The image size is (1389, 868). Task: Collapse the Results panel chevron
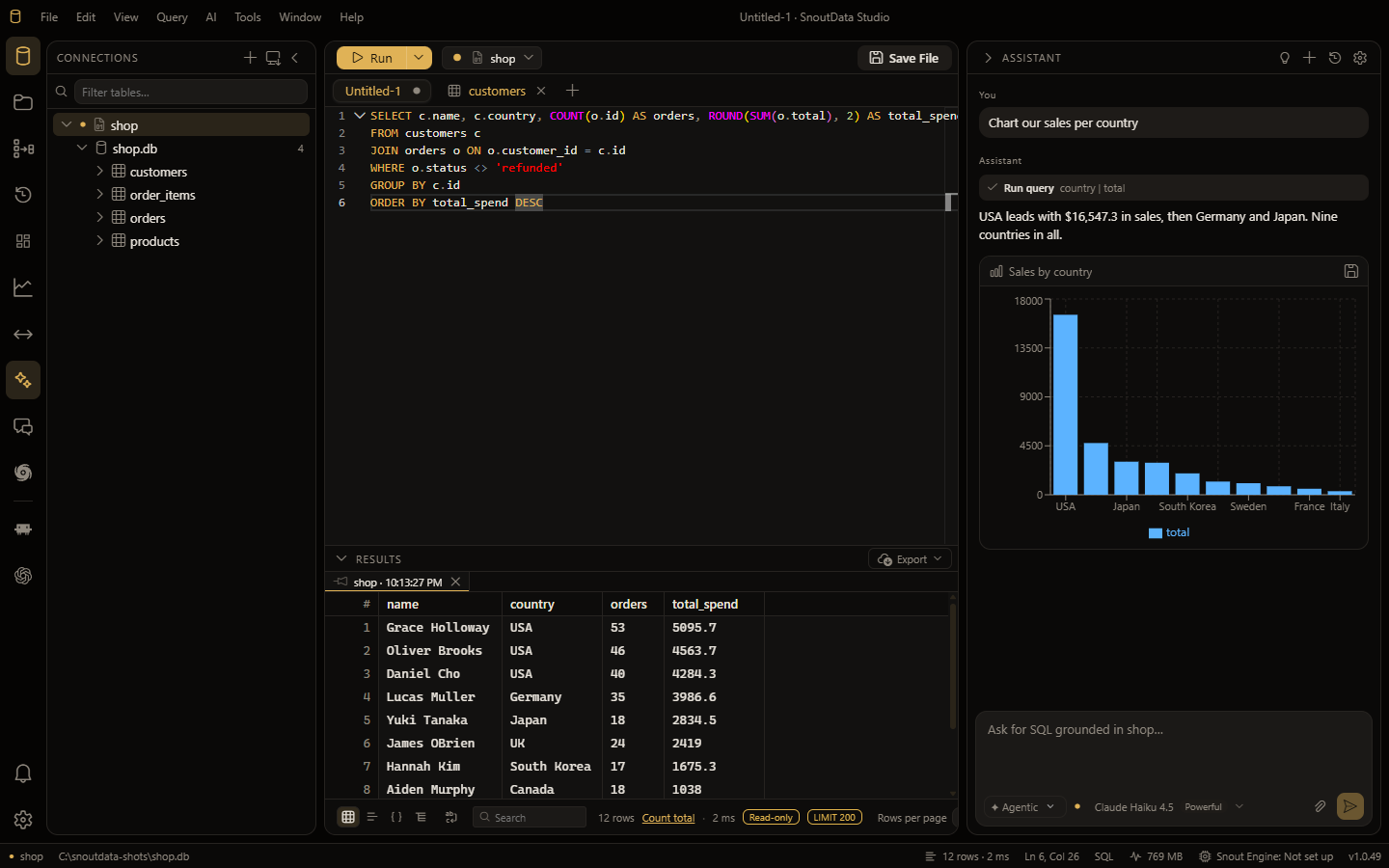(341, 559)
